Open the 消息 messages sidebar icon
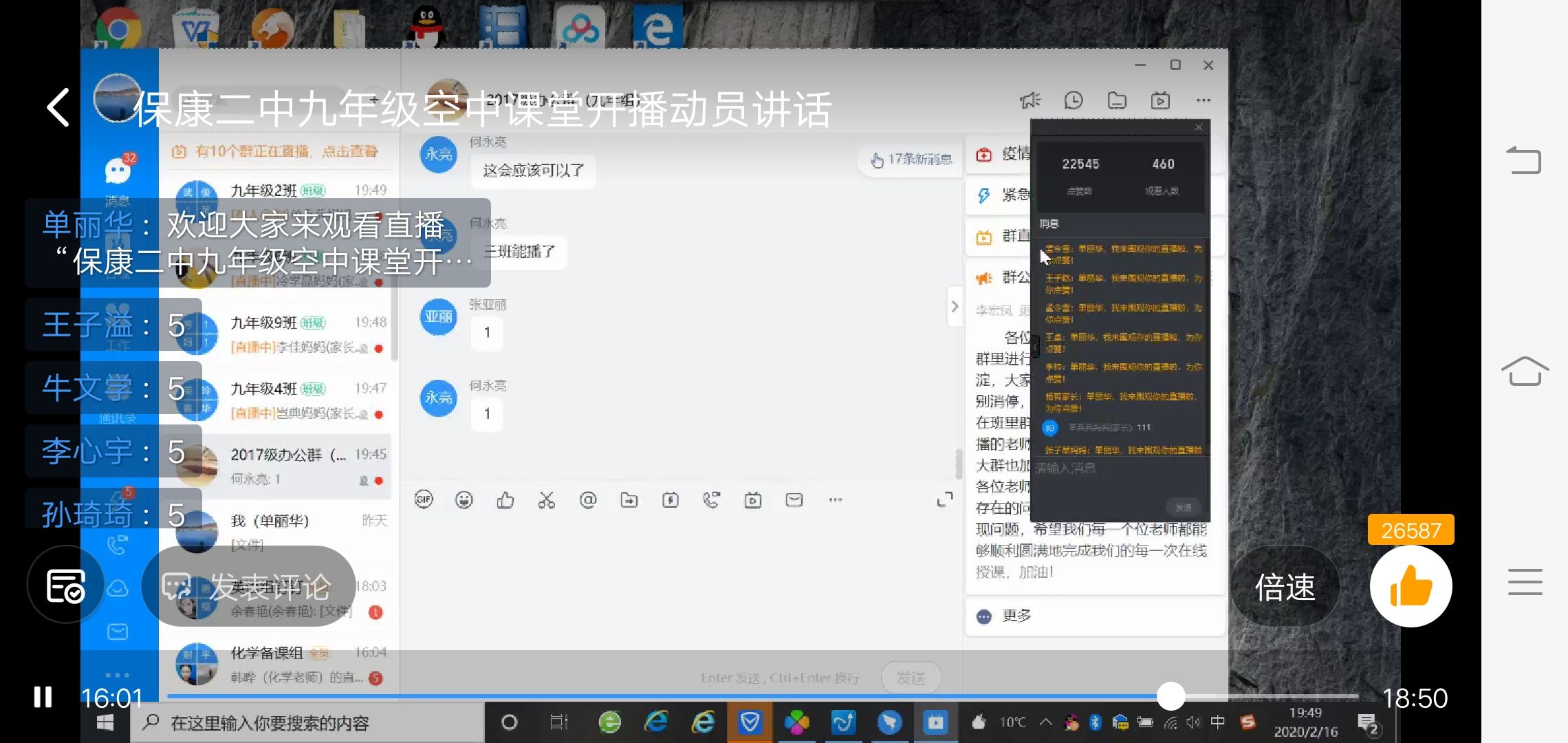Image resolution: width=1568 pixels, height=743 pixels. tap(118, 171)
